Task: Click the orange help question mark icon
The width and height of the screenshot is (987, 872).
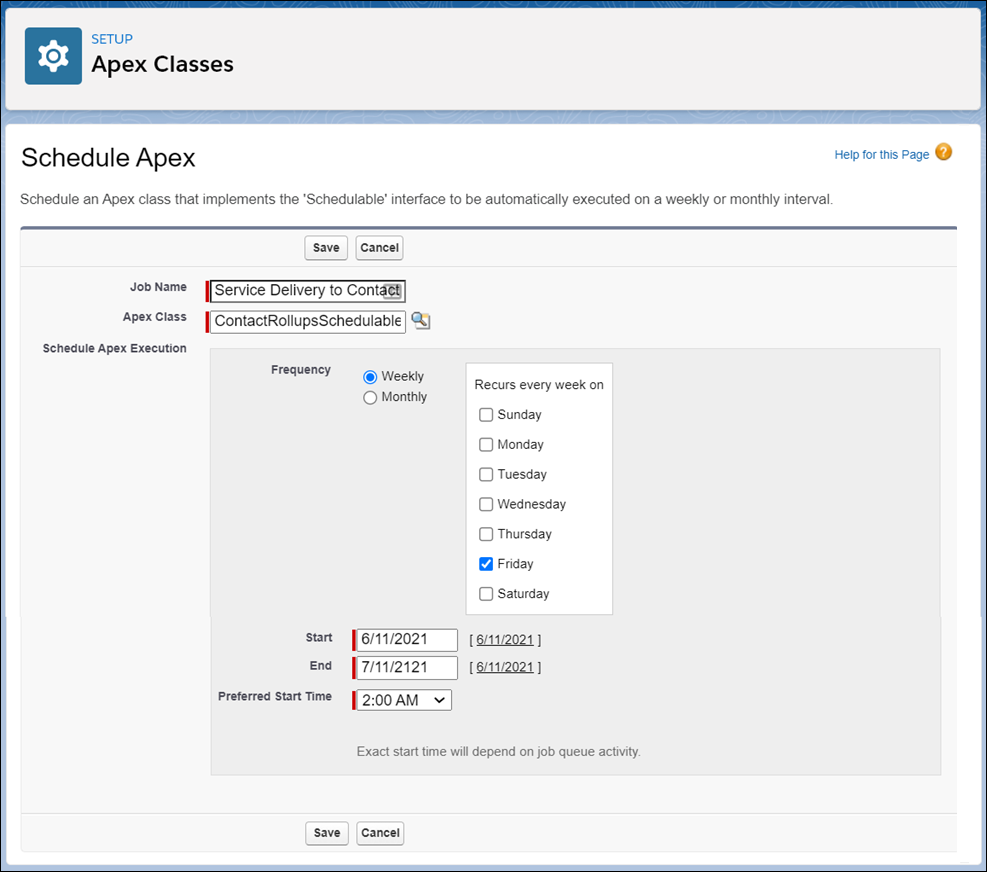Action: 943,152
